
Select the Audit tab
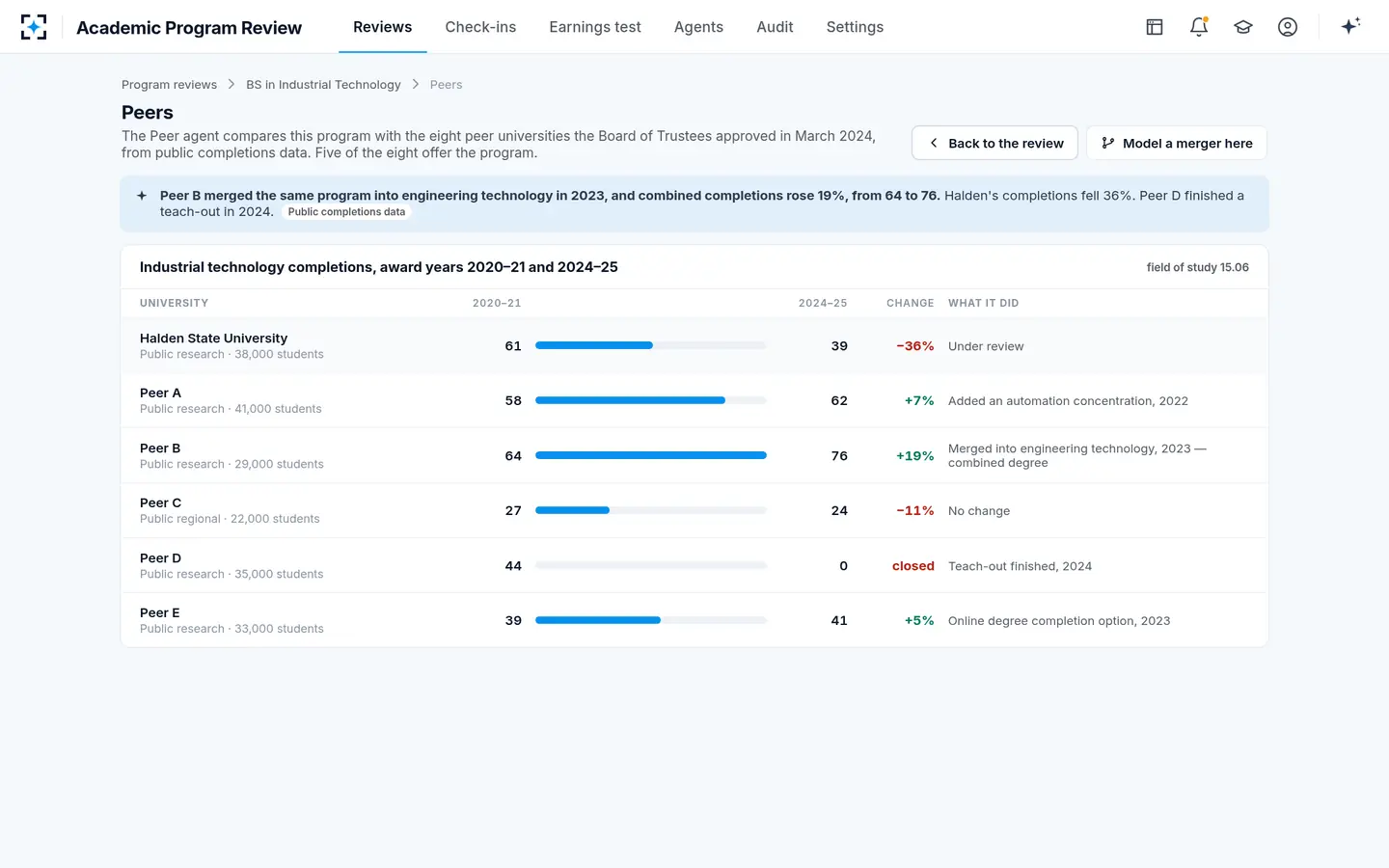[775, 27]
